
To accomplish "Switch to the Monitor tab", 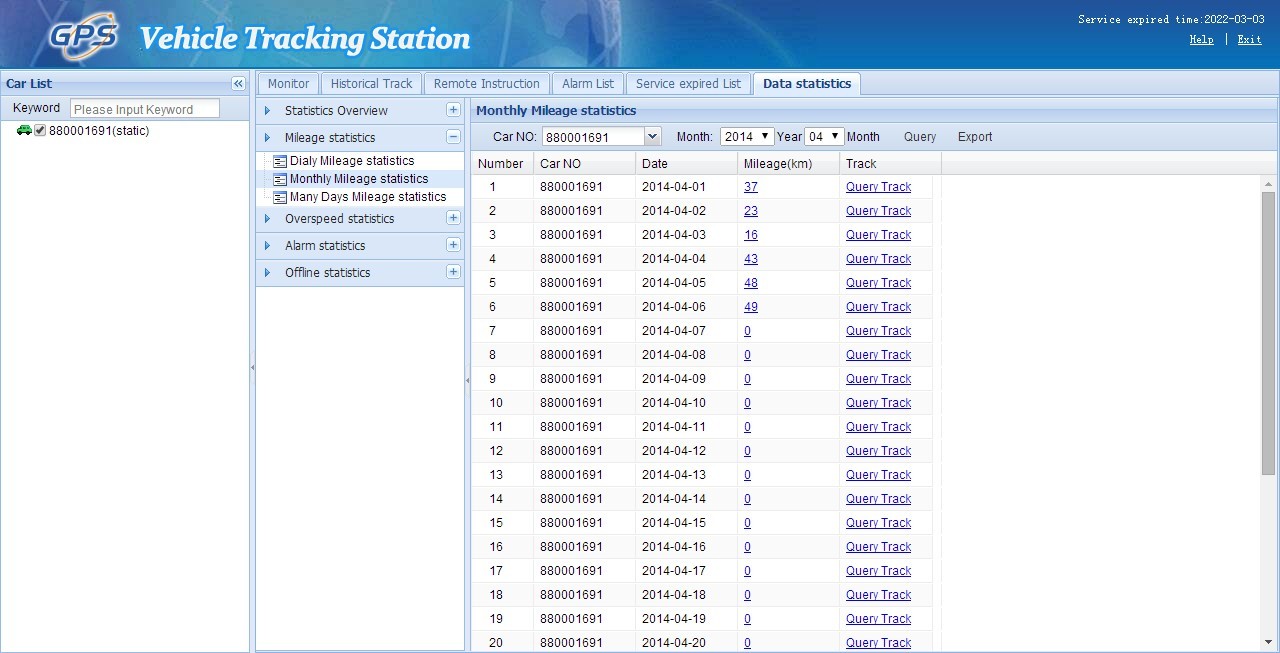I will click(x=289, y=84).
